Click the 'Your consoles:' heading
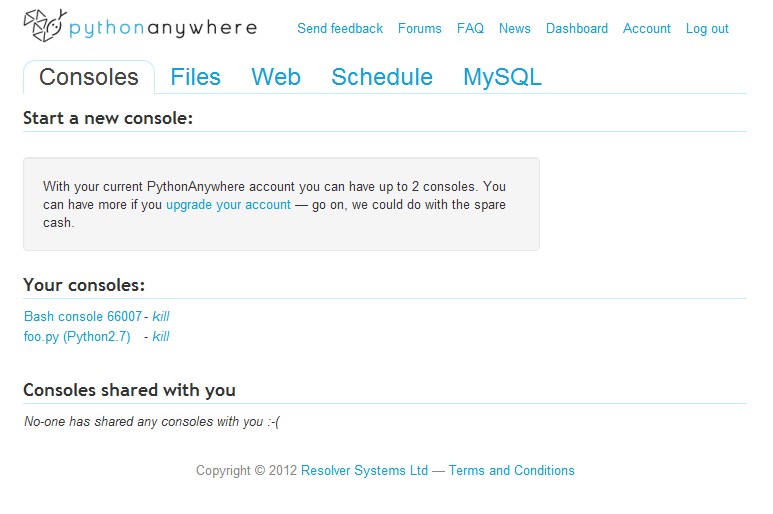This screenshot has height=514, width=773. (x=84, y=285)
